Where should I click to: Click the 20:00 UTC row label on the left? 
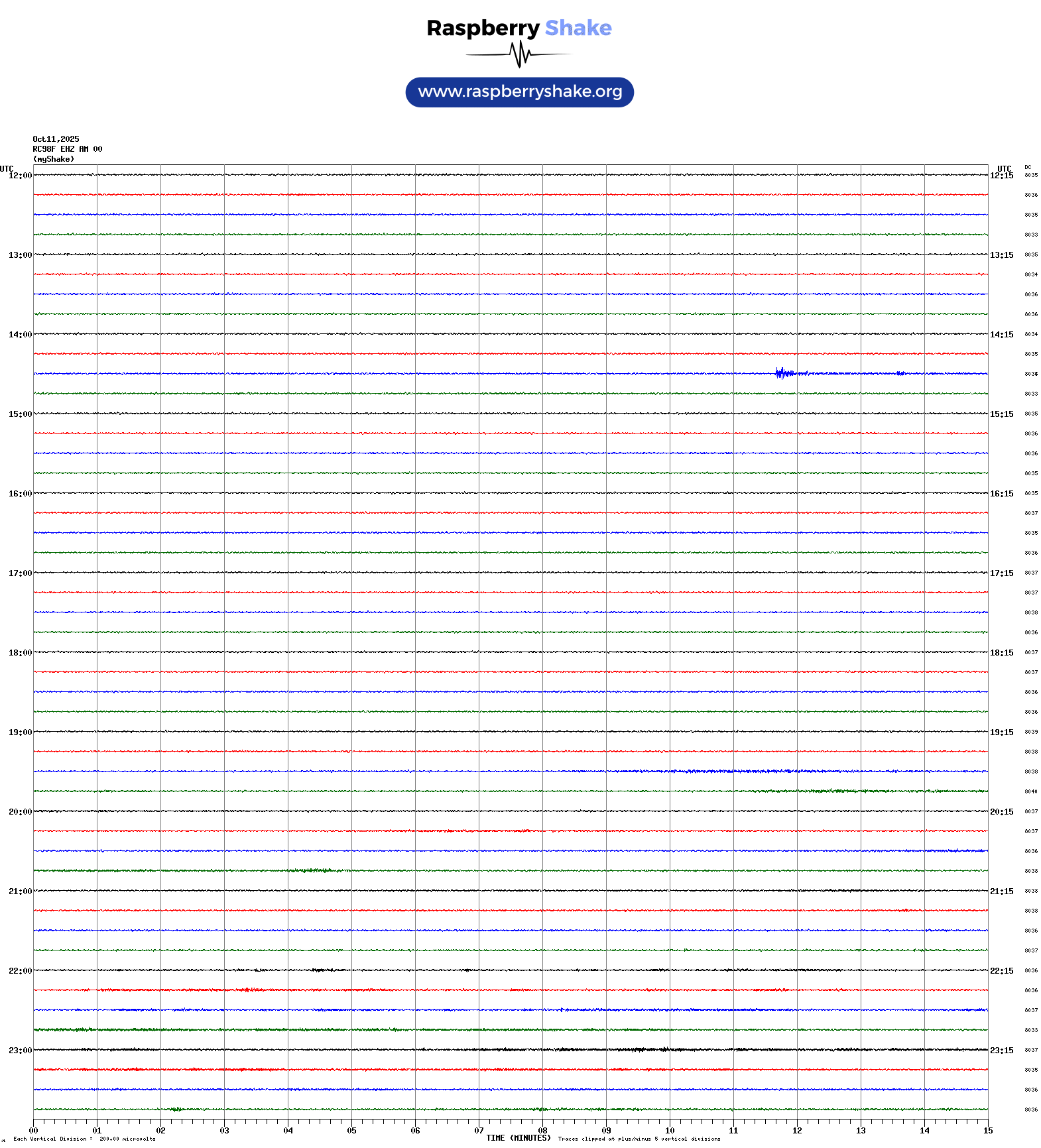20,812
